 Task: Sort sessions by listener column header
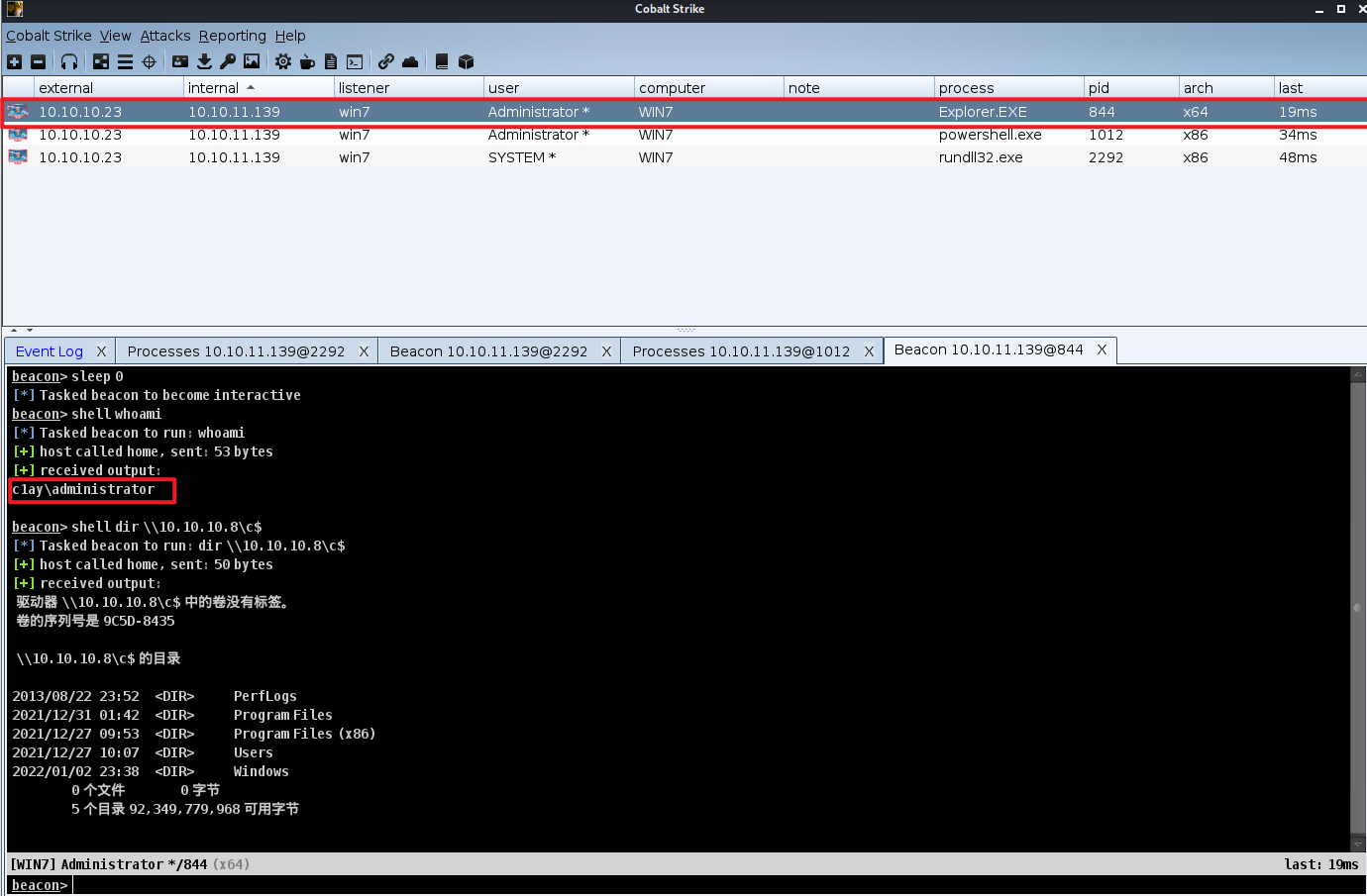click(408, 88)
